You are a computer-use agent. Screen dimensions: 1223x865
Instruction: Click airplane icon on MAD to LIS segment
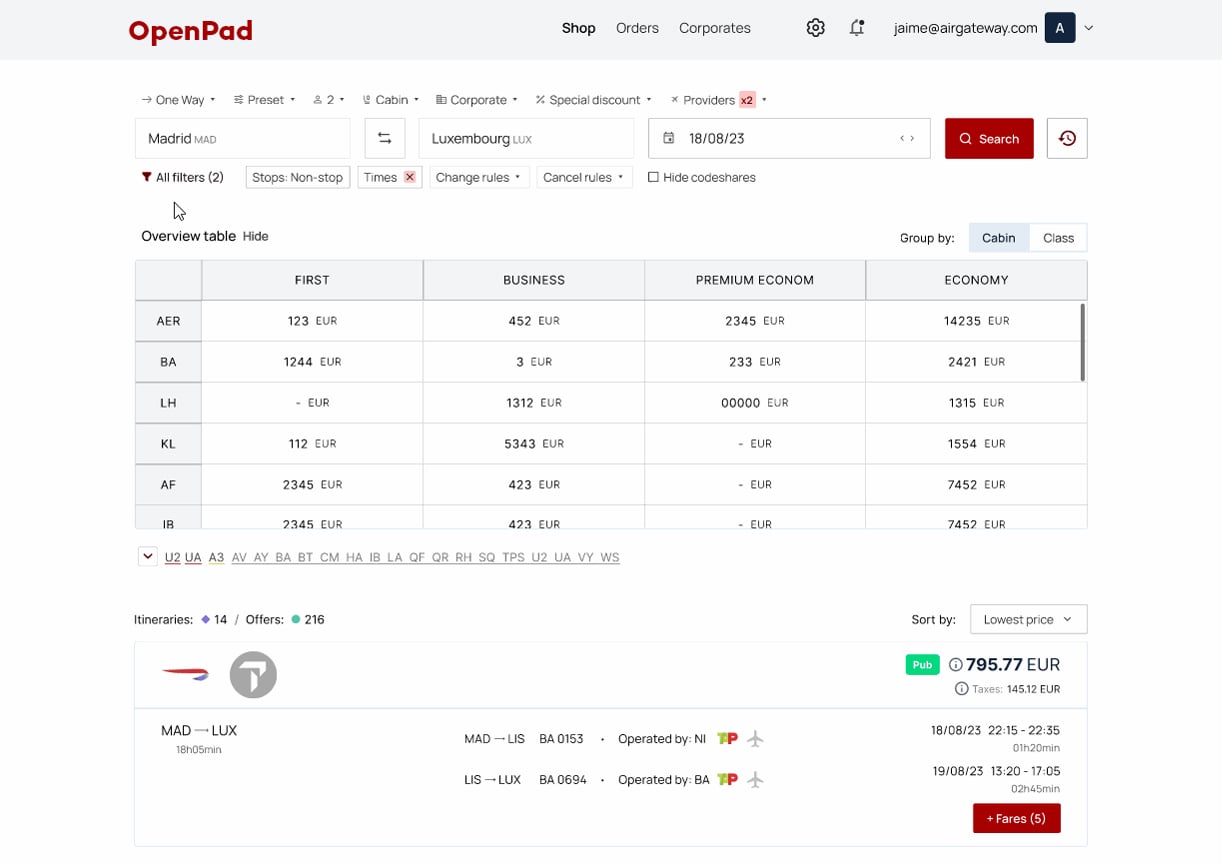[x=755, y=739]
